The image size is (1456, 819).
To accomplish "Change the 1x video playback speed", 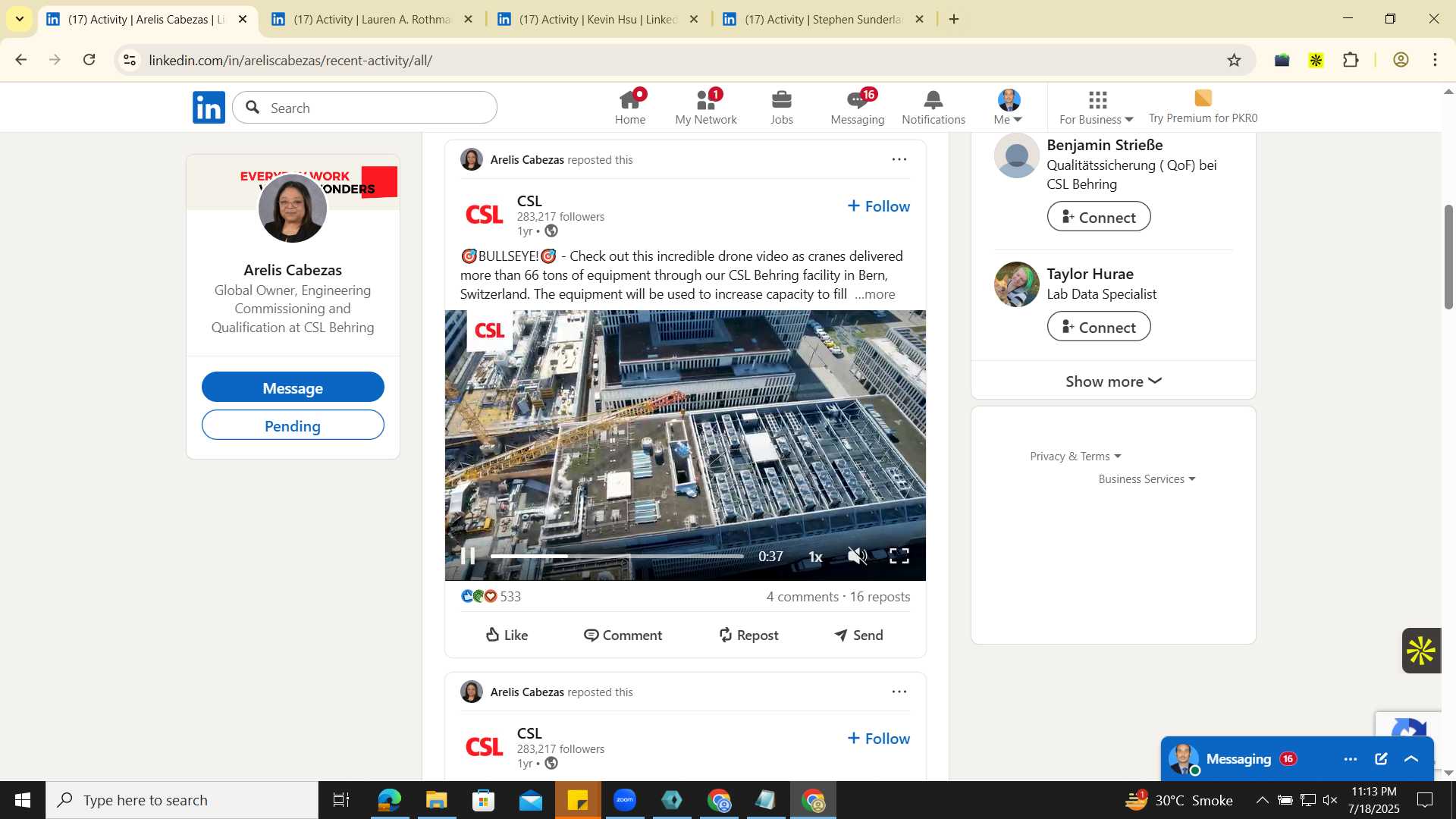I will [x=815, y=557].
